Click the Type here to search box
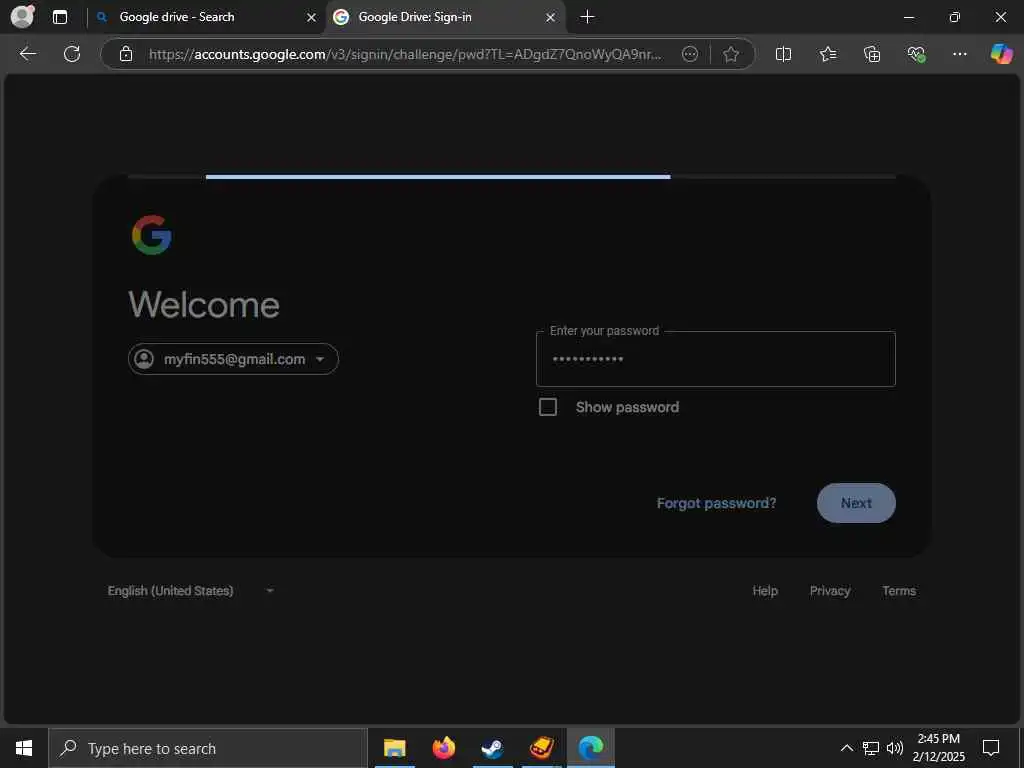This screenshot has height=768, width=1024. click(208, 748)
